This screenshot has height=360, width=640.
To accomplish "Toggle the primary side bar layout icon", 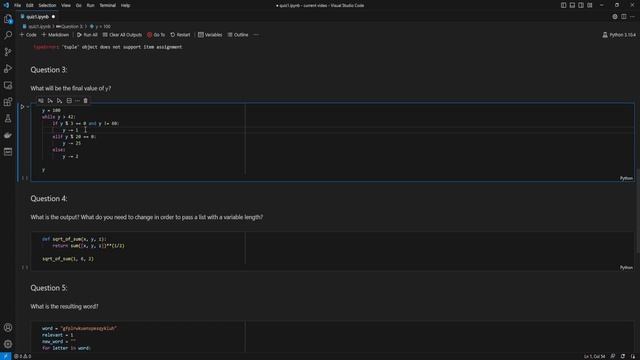I will click(x=563, y=5).
